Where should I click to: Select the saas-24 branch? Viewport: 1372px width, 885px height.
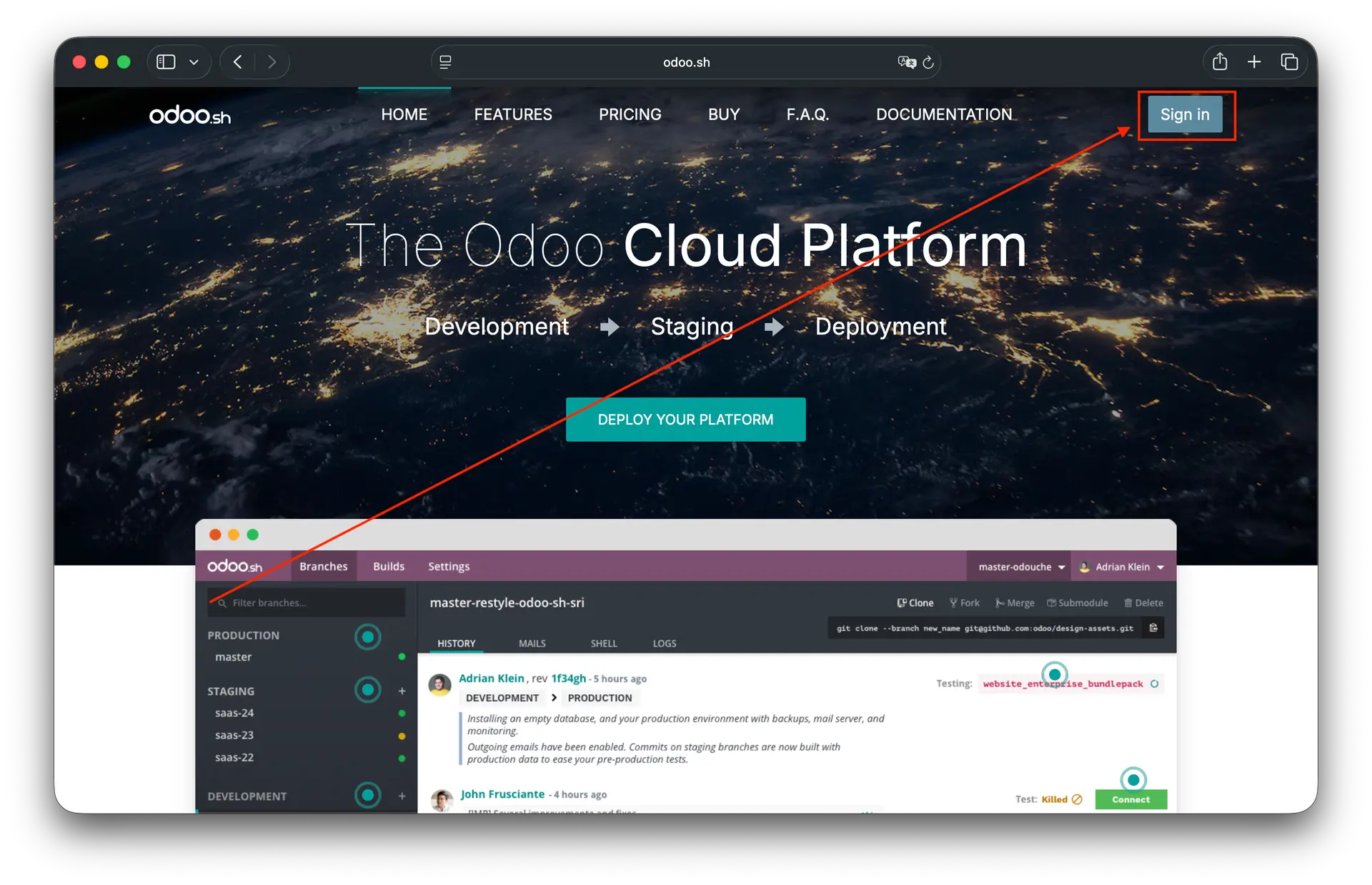pos(234,713)
